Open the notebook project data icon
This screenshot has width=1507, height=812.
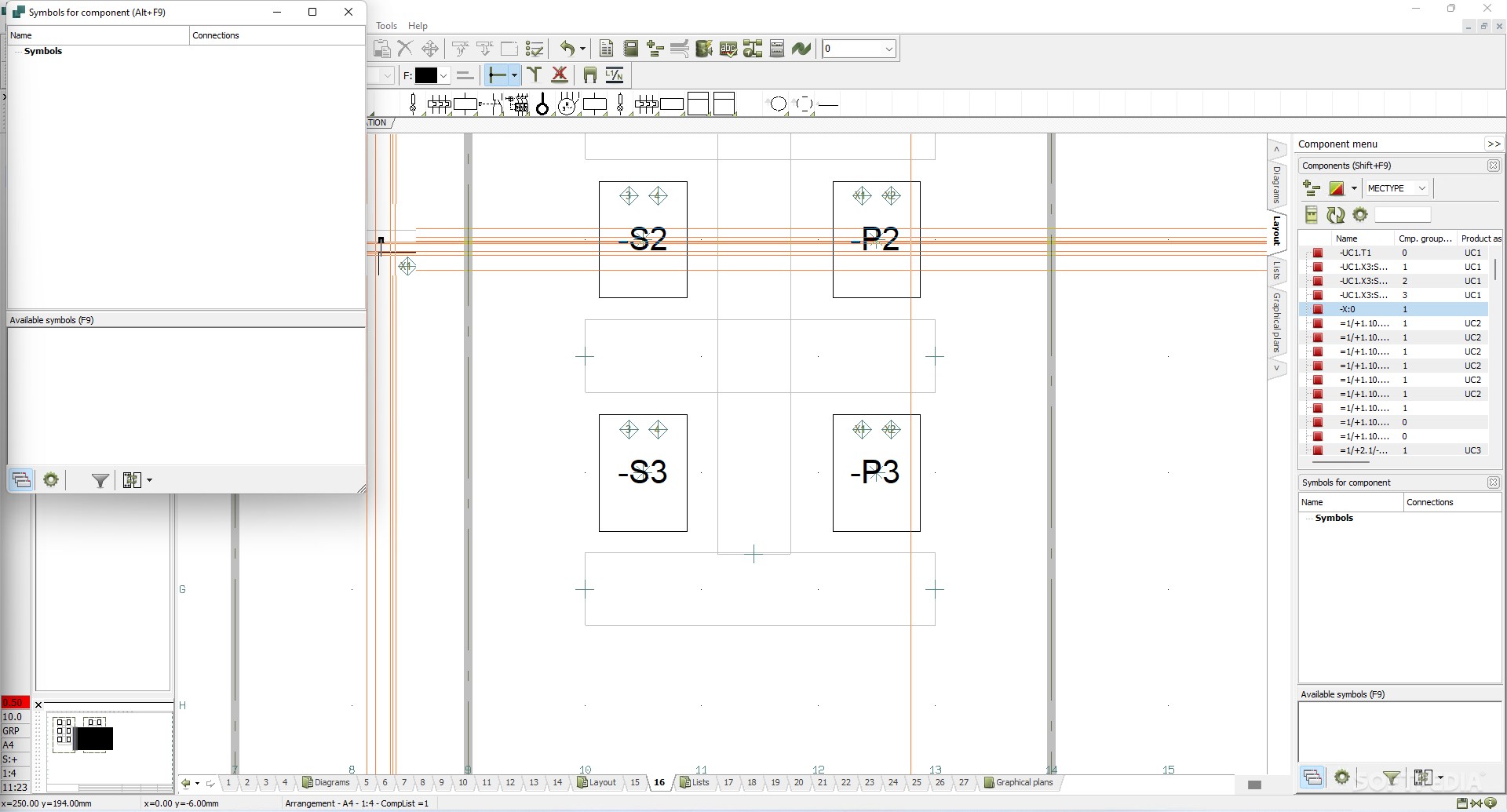630,49
